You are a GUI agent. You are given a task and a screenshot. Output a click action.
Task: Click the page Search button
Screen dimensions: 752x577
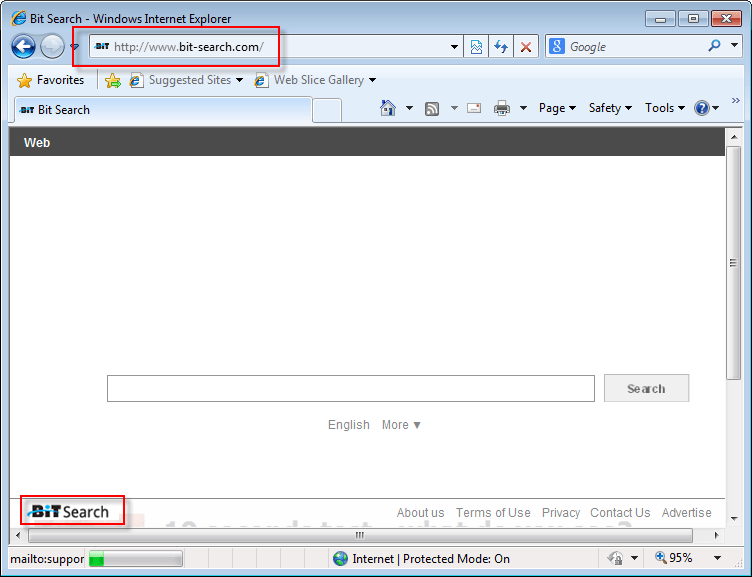(x=646, y=389)
